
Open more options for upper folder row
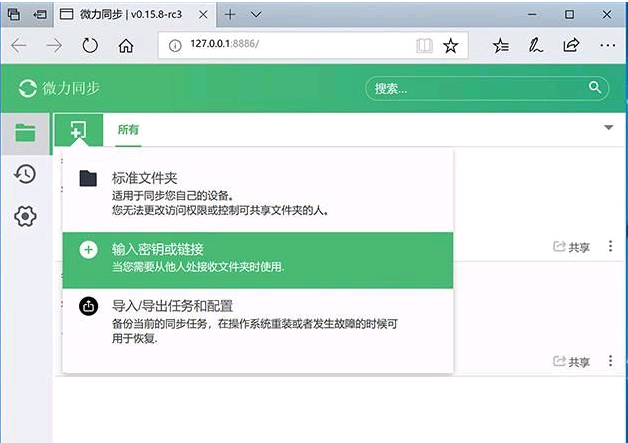[x=610, y=246]
